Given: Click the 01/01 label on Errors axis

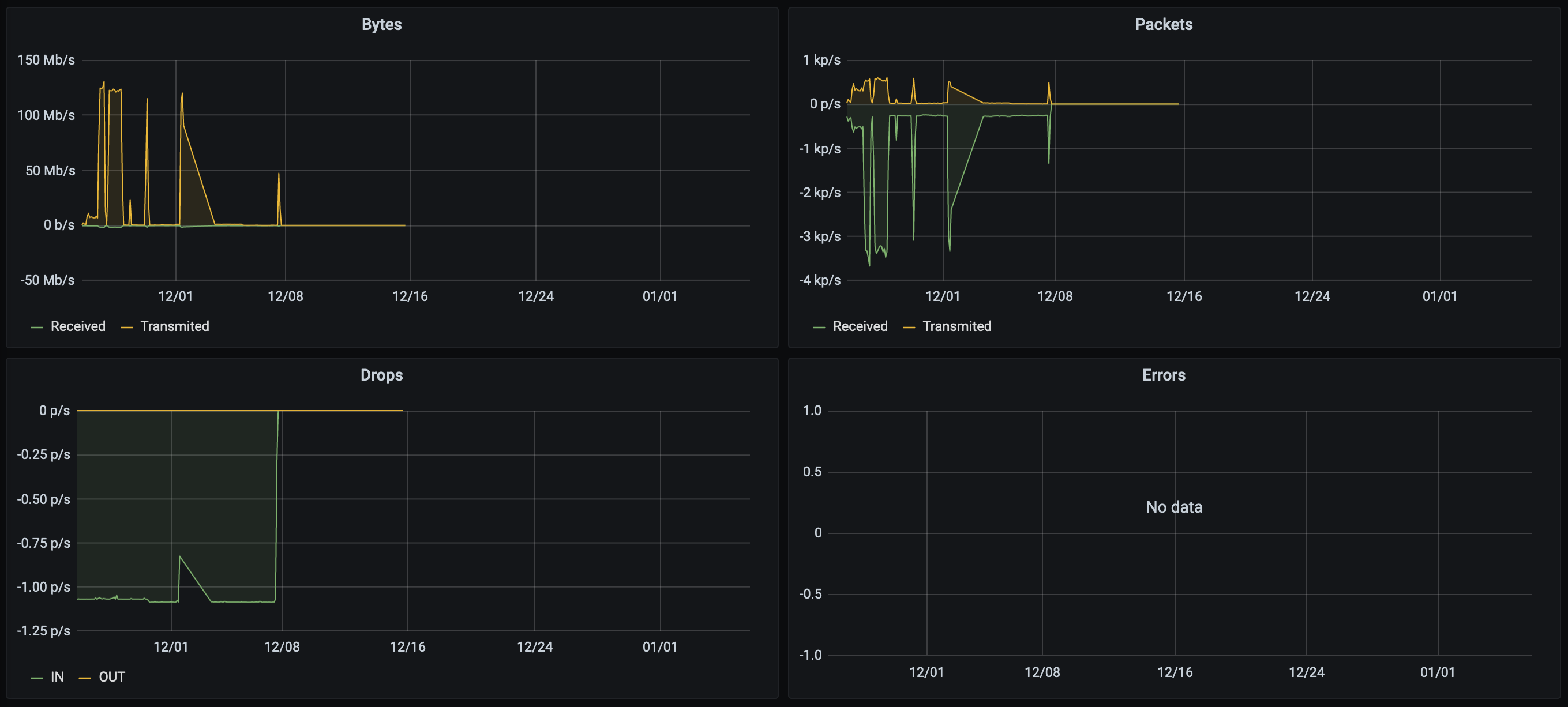Looking at the screenshot, I should (x=1437, y=672).
